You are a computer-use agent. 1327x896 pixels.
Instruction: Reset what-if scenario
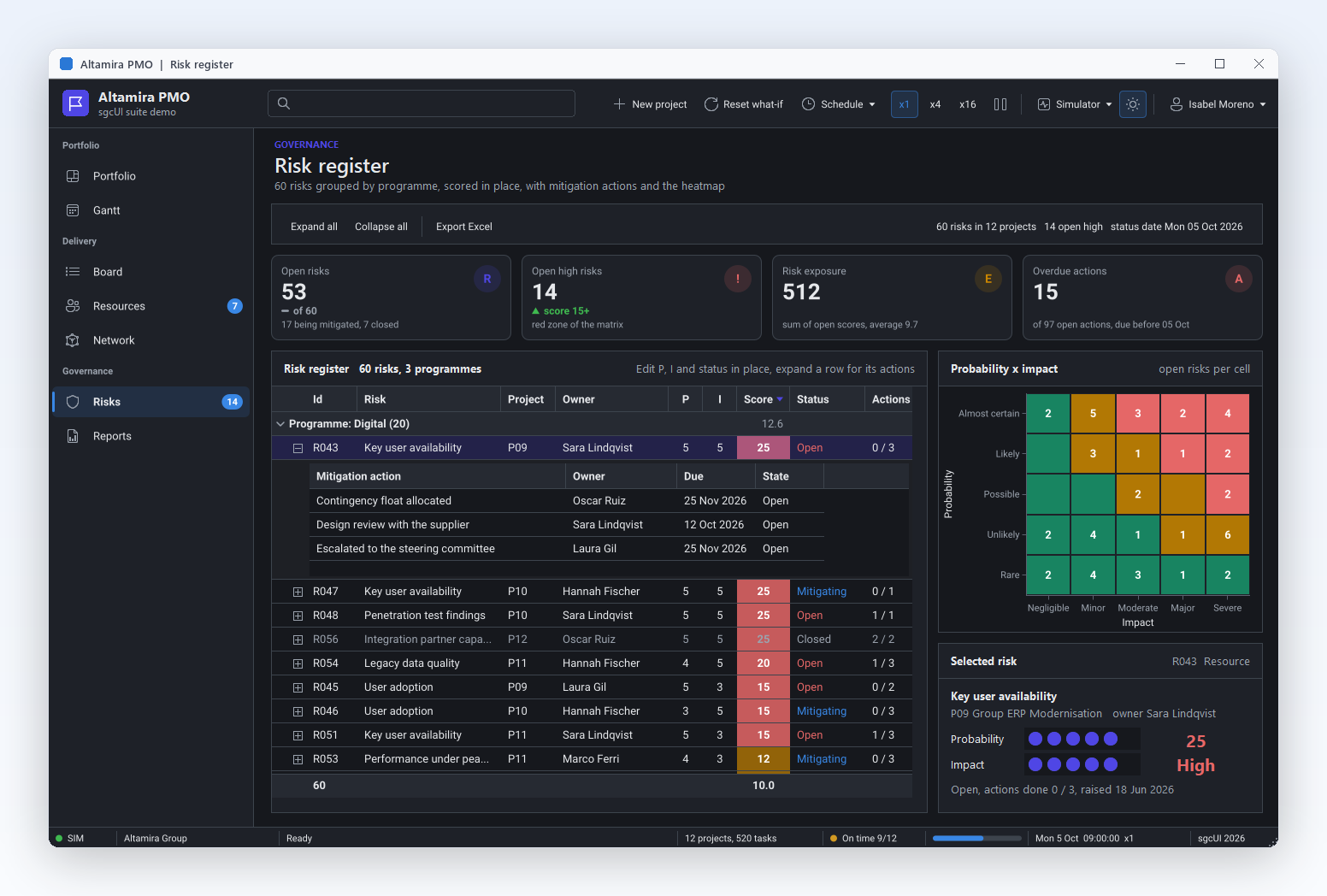click(x=743, y=104)
